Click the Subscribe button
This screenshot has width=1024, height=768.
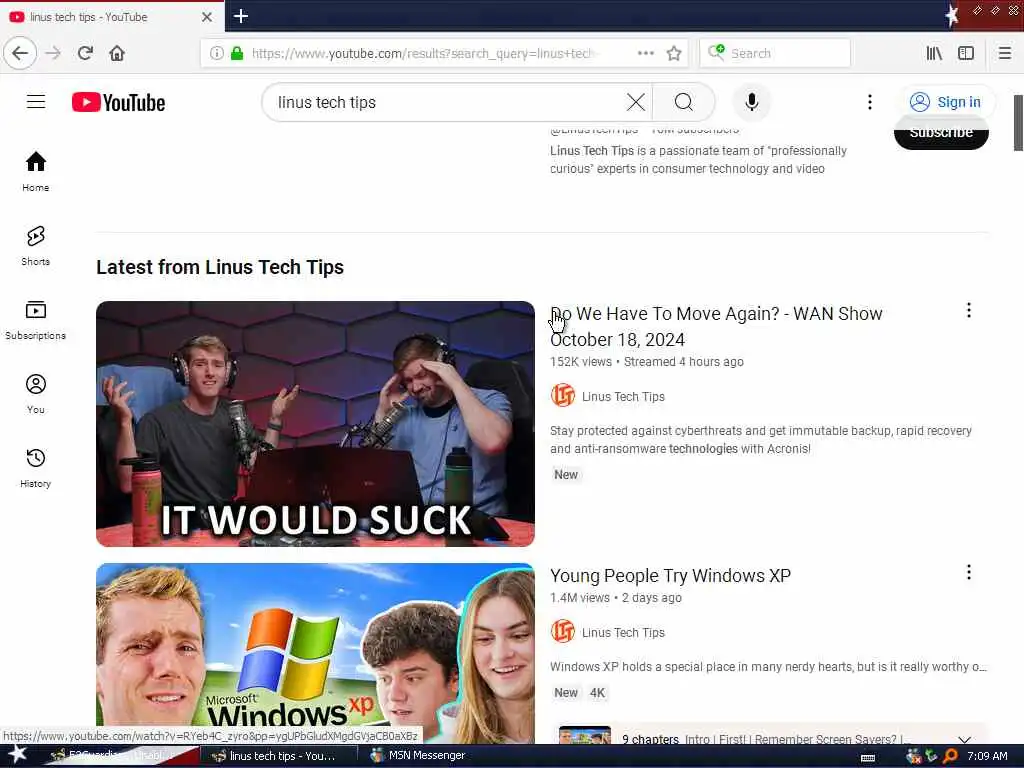tap(941, 133)
